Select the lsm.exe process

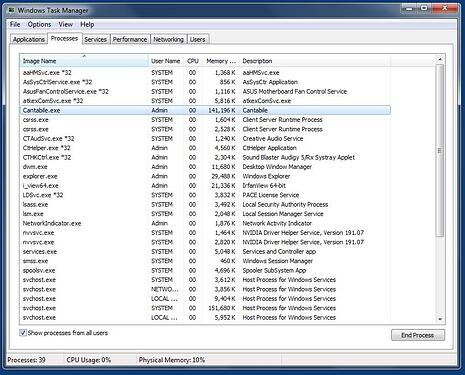pos(205,214)
